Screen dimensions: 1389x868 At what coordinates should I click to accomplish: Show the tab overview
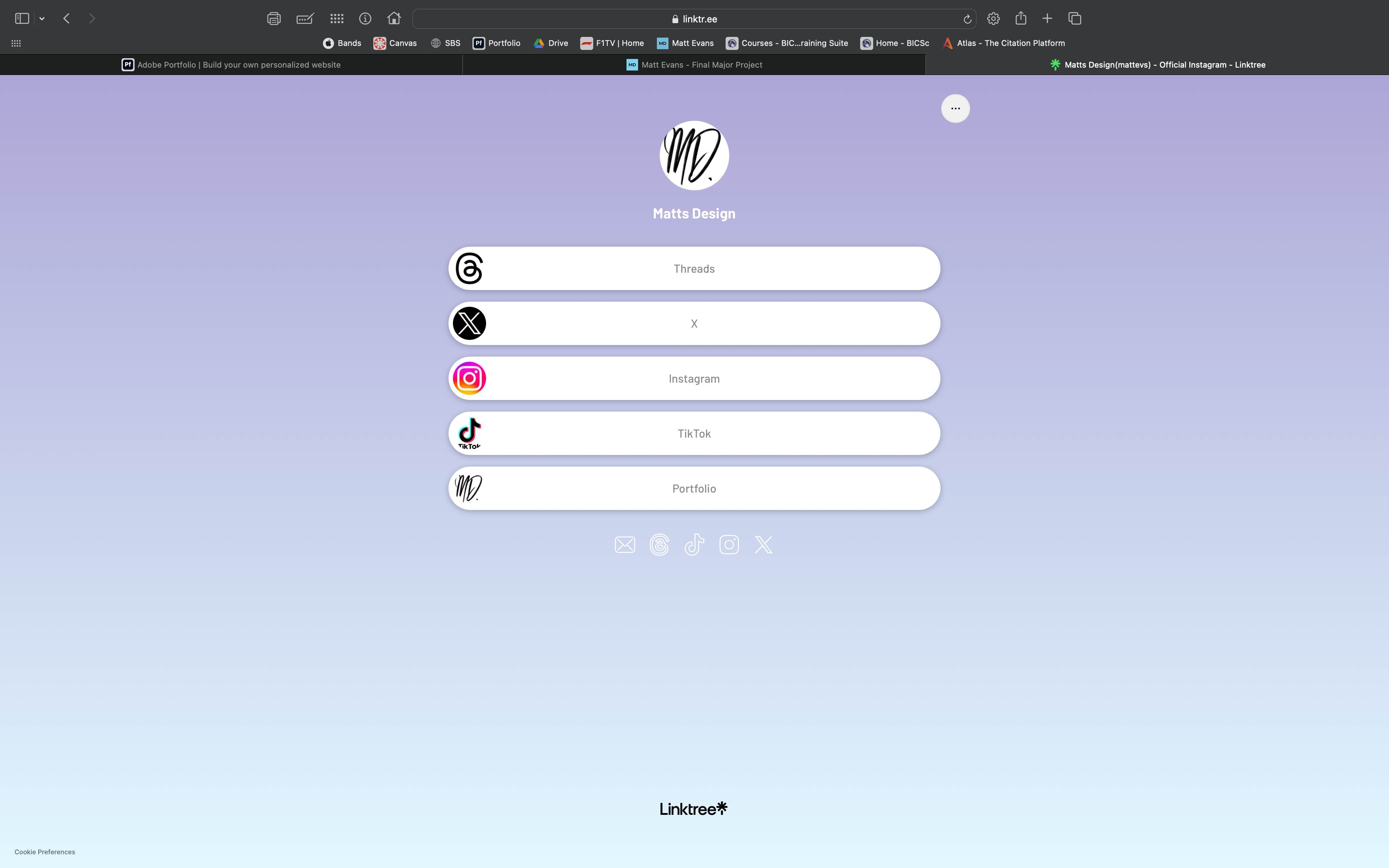coord(1074,19)
